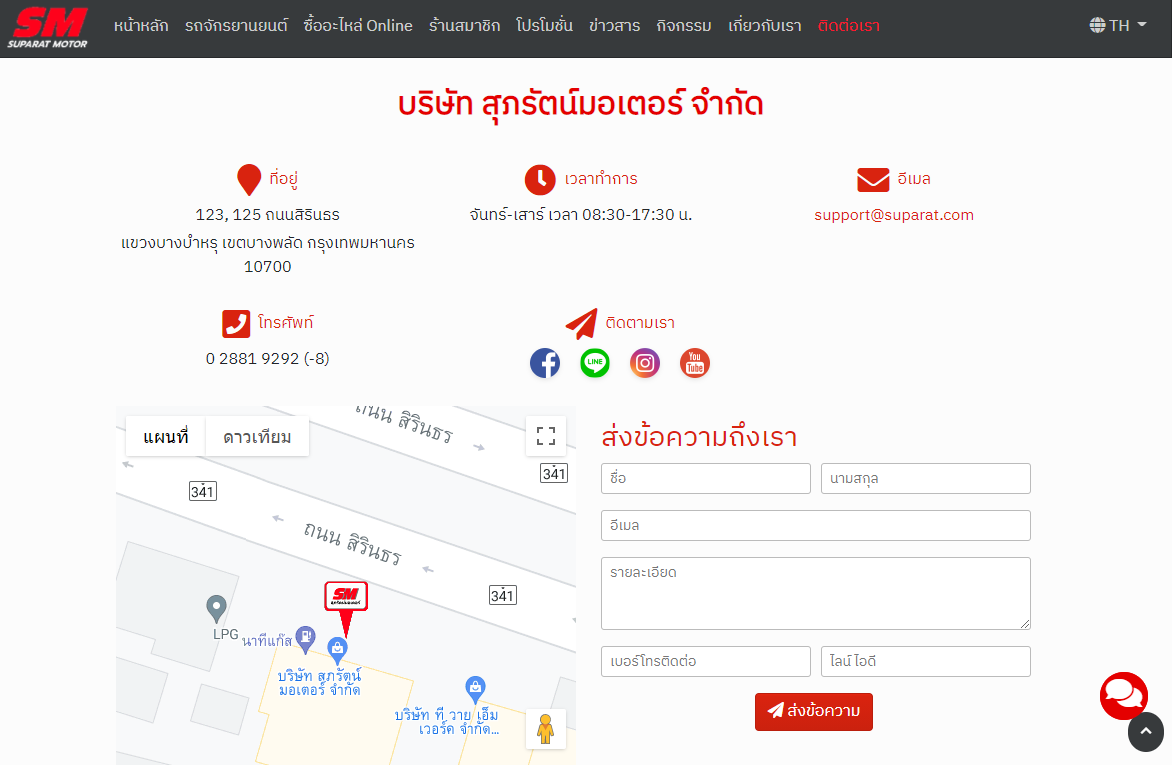The height and width of the screenshot is (765, 1172).
Task: Open the Instagram social icon
Action: pos(645,363)
